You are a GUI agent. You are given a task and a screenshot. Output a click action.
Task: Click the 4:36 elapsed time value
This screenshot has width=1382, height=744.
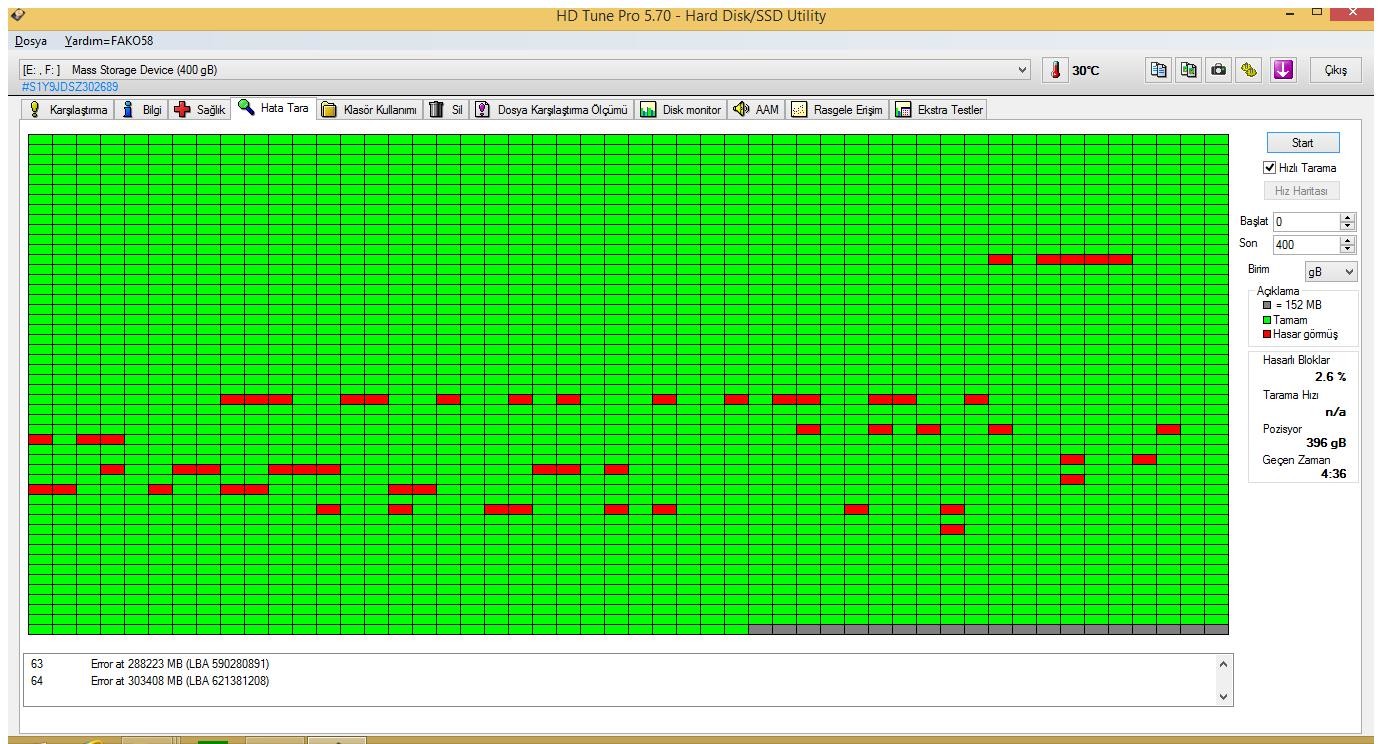(1335, 474)
